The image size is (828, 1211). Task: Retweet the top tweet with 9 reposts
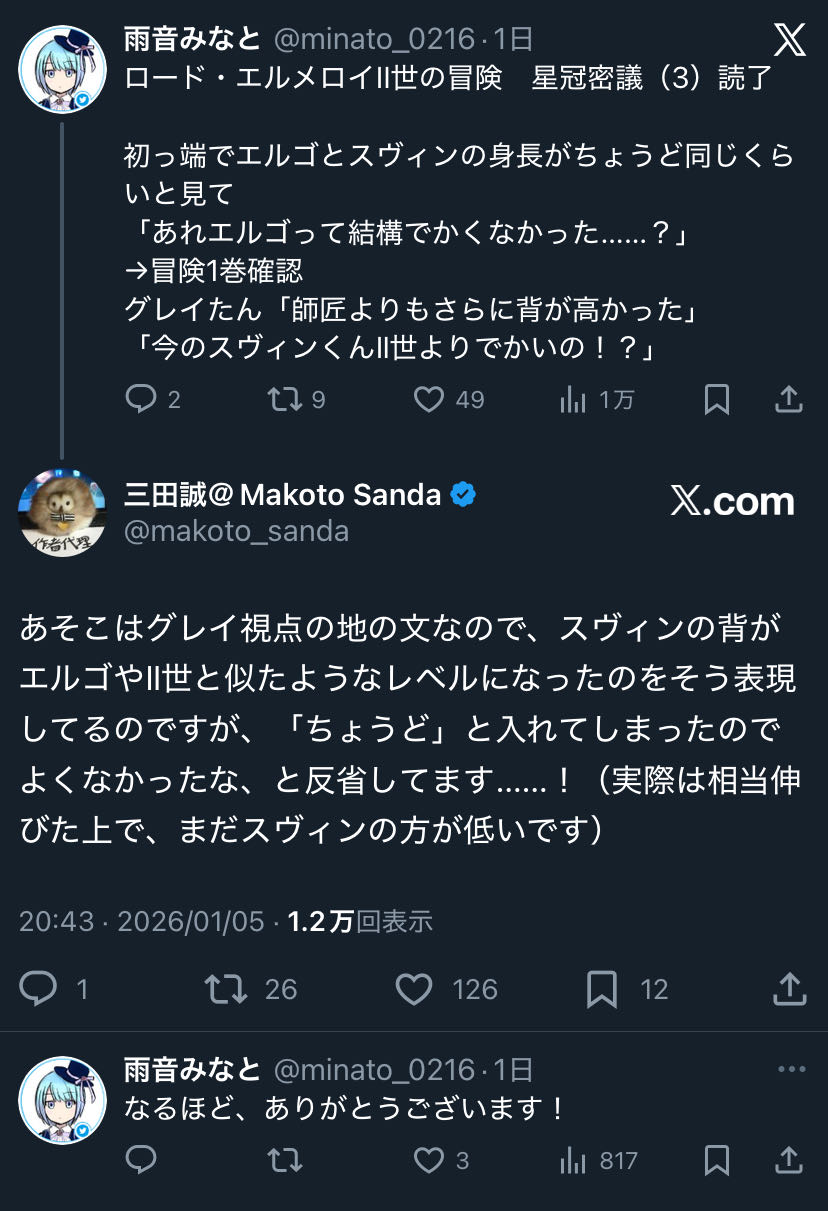click(x=284, y=400)
